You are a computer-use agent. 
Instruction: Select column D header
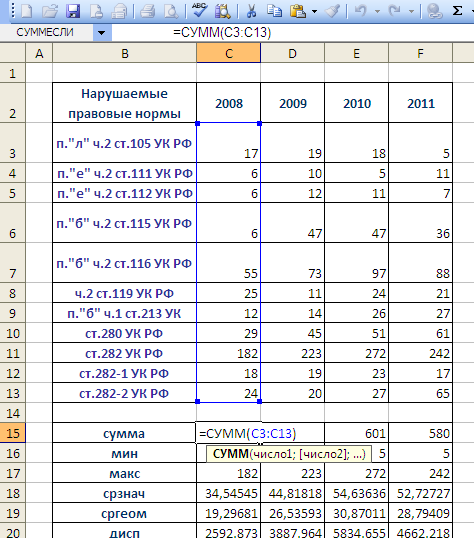(292, 54)
